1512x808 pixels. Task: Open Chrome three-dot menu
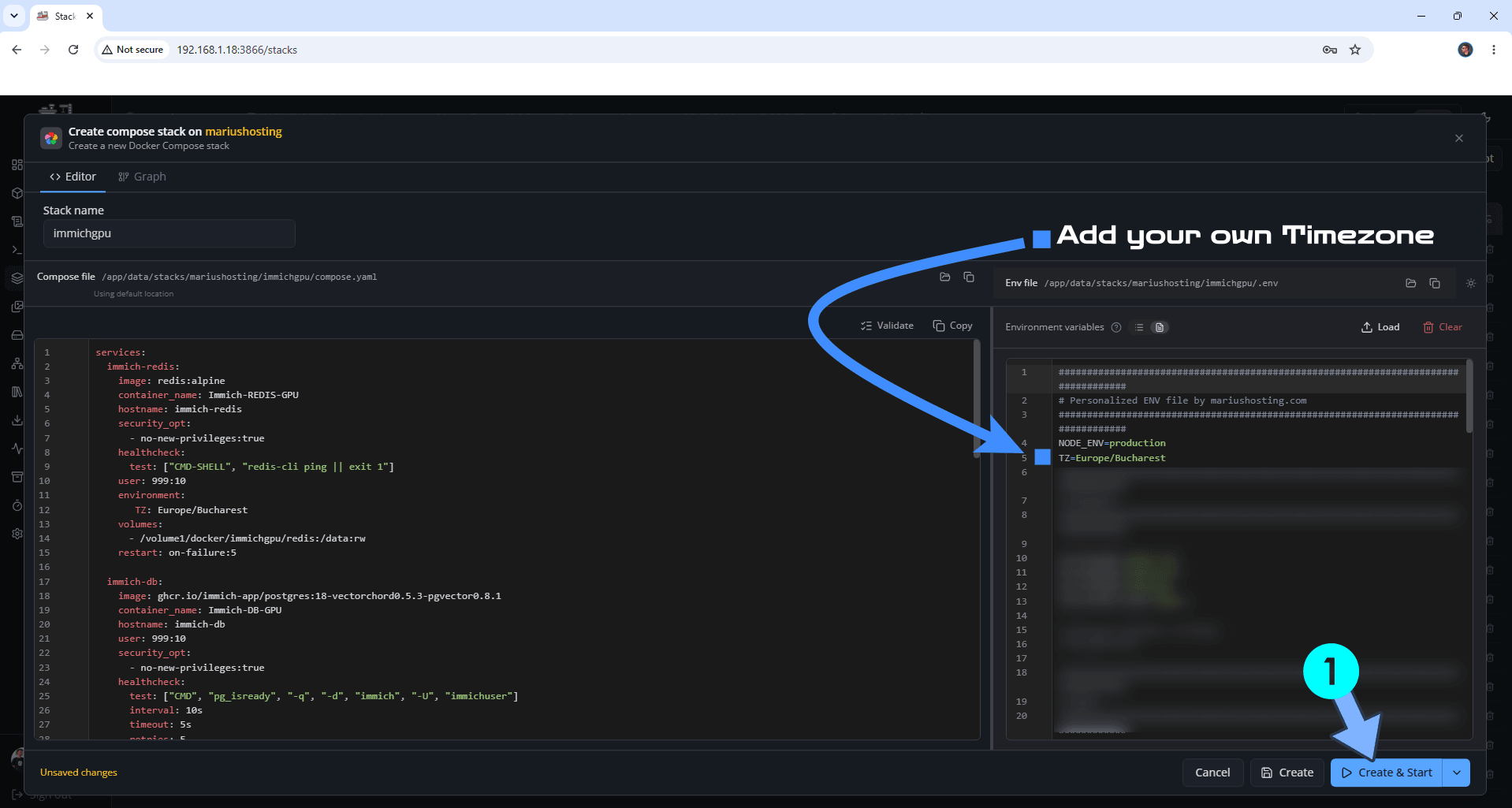[1494, 50]
